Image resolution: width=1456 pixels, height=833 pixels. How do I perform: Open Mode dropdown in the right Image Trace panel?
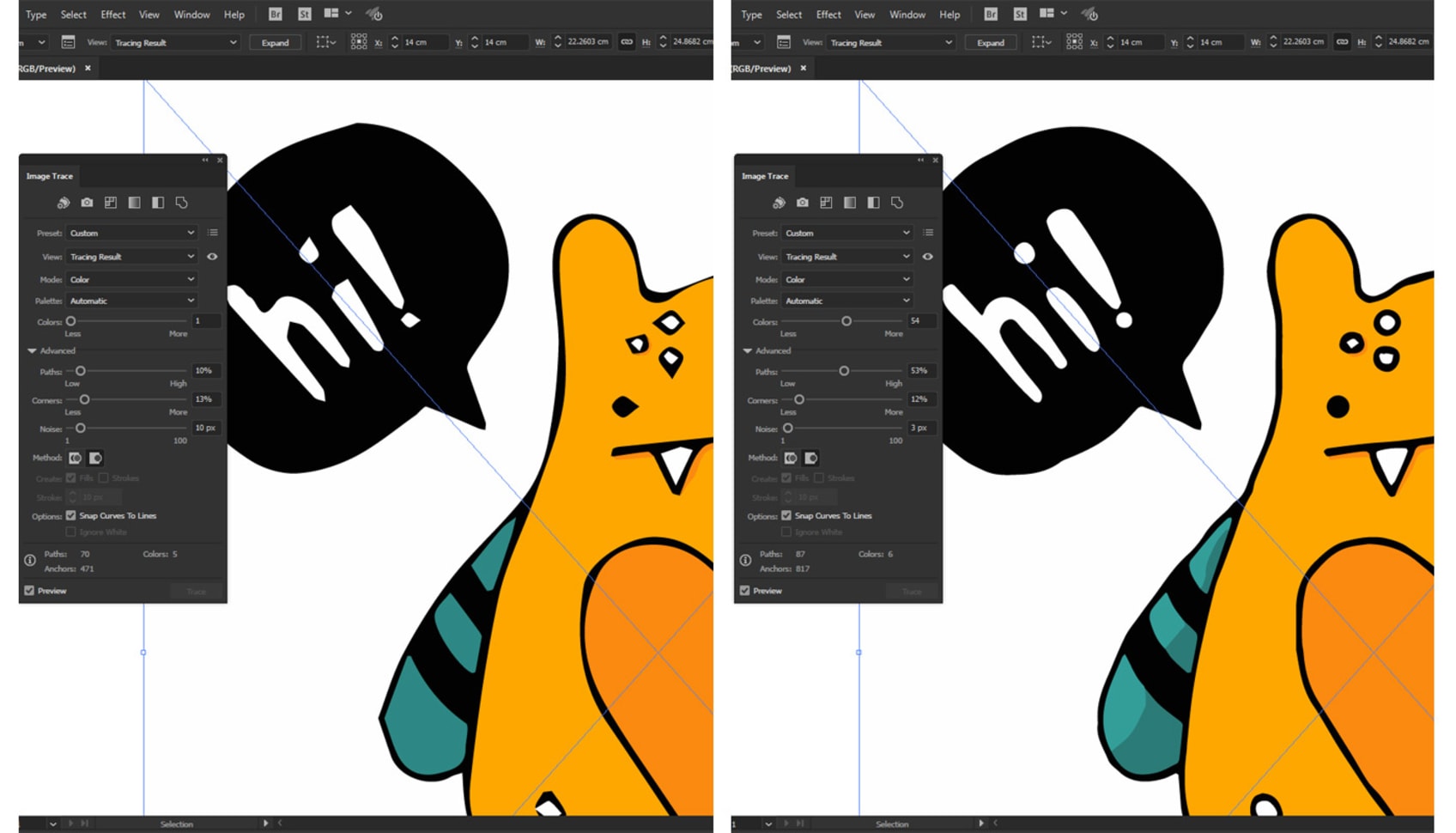click(x=846, y=279)
